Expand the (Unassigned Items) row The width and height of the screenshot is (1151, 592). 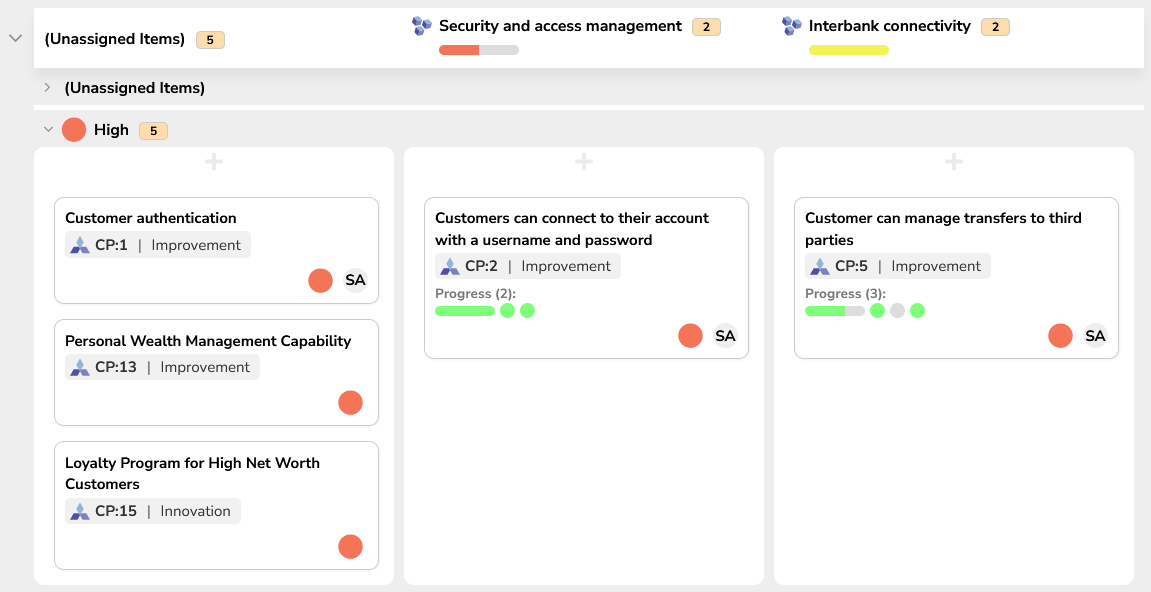tap(47, 88)
